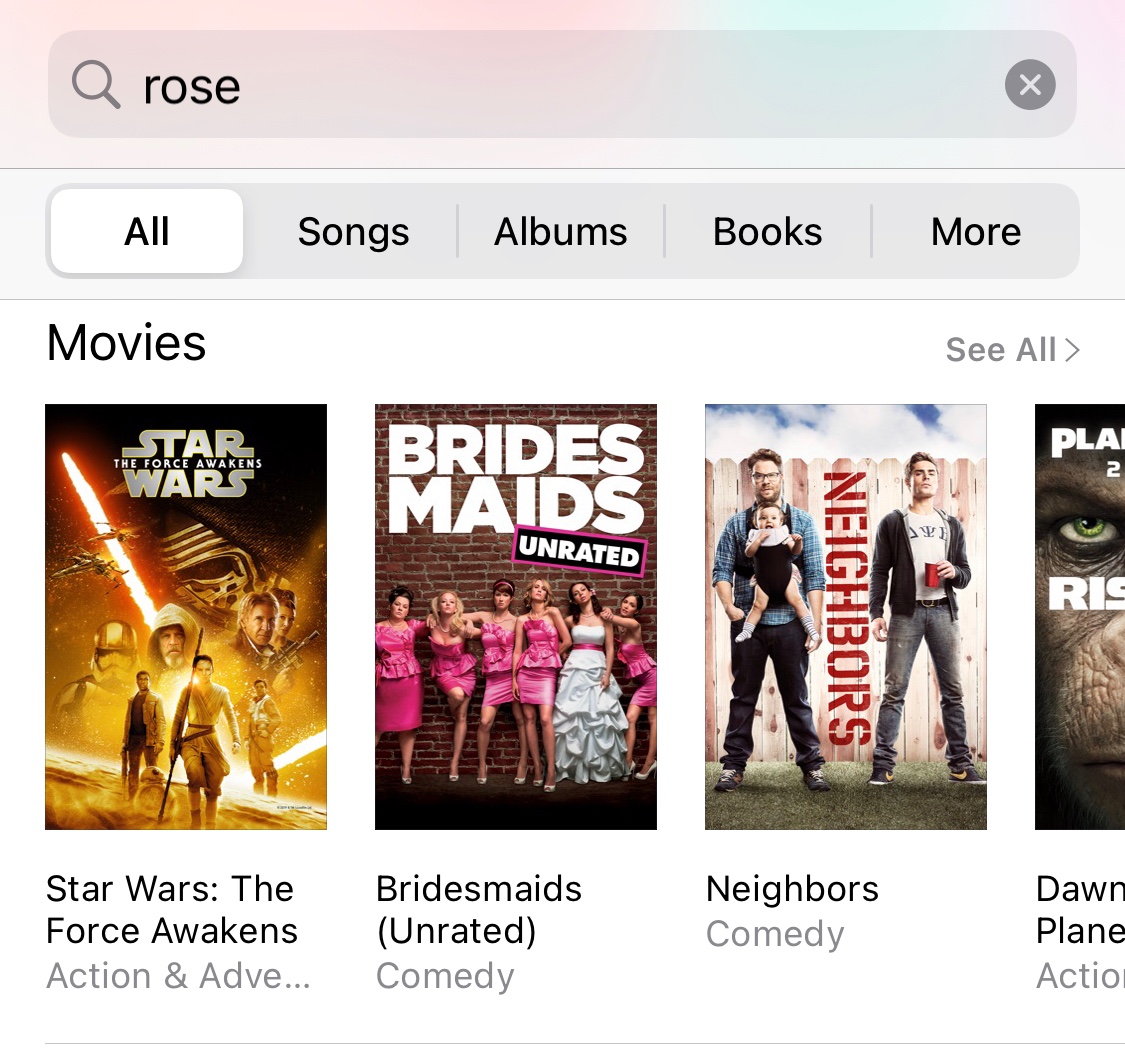The width and height of the screenshot is (1125, 1054).
Task: Open the More filter options
Action: click(x=975, y=232)
